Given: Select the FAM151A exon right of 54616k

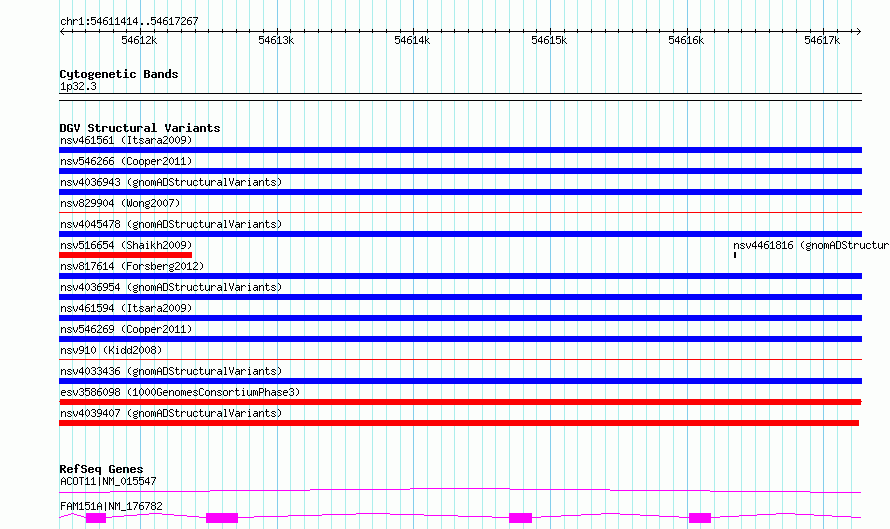Looking at the screenshot, I should [x=700, y=518].
